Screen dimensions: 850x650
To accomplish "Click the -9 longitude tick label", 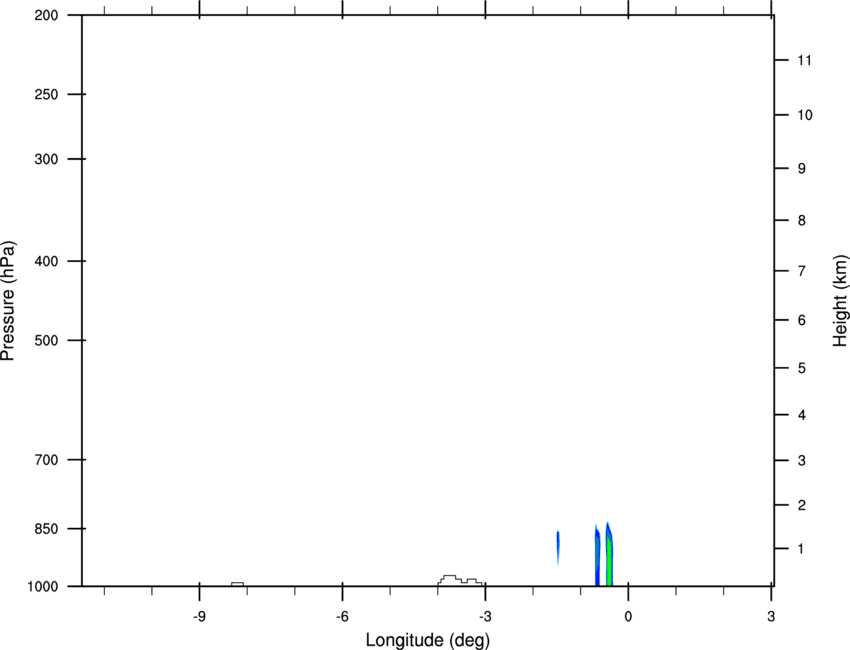I will click(199, 617).
